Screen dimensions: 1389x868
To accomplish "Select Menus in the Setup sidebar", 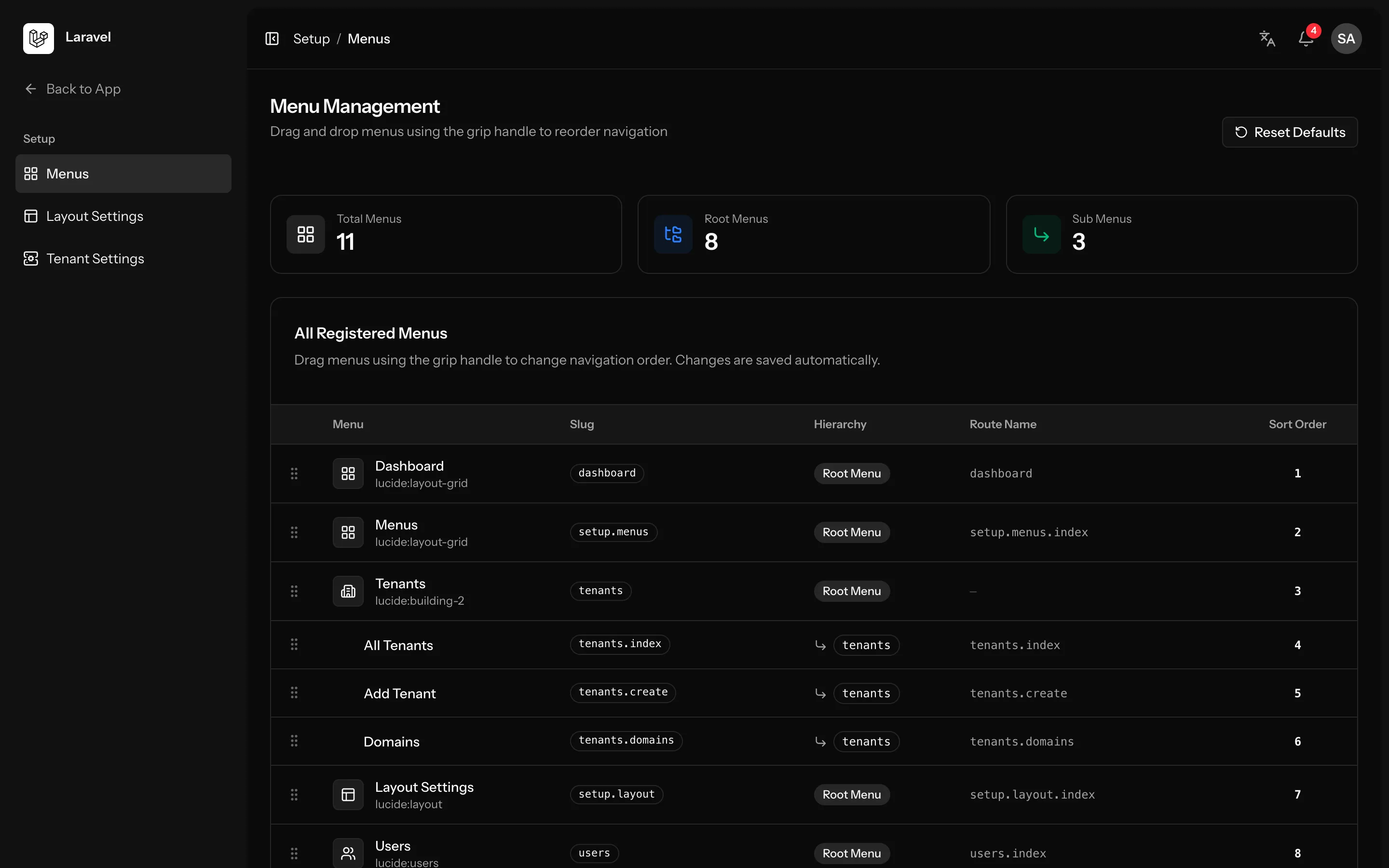I will click(x=123, y=174).
